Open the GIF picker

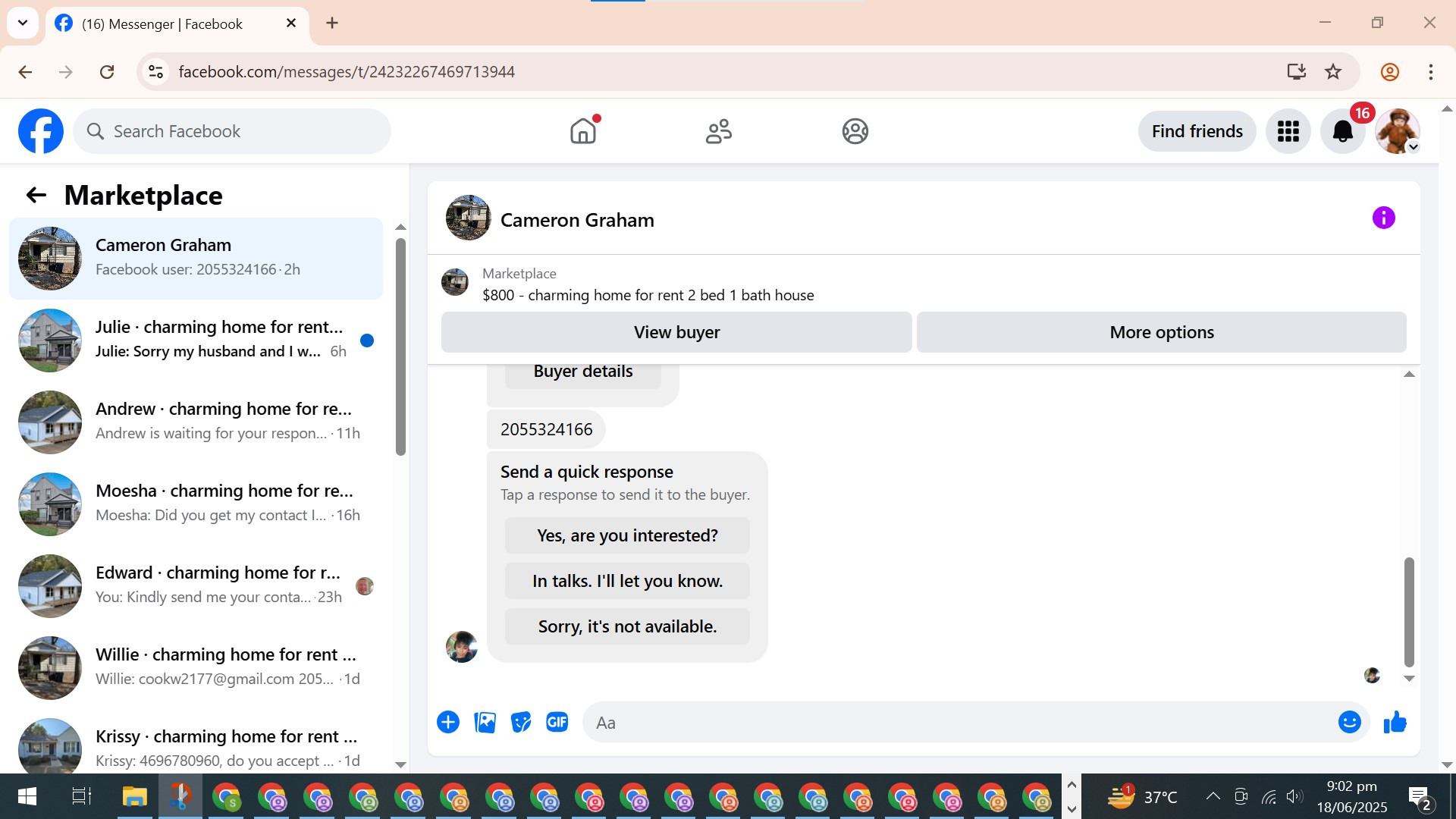pyautogui.click(x=557, y=722)
